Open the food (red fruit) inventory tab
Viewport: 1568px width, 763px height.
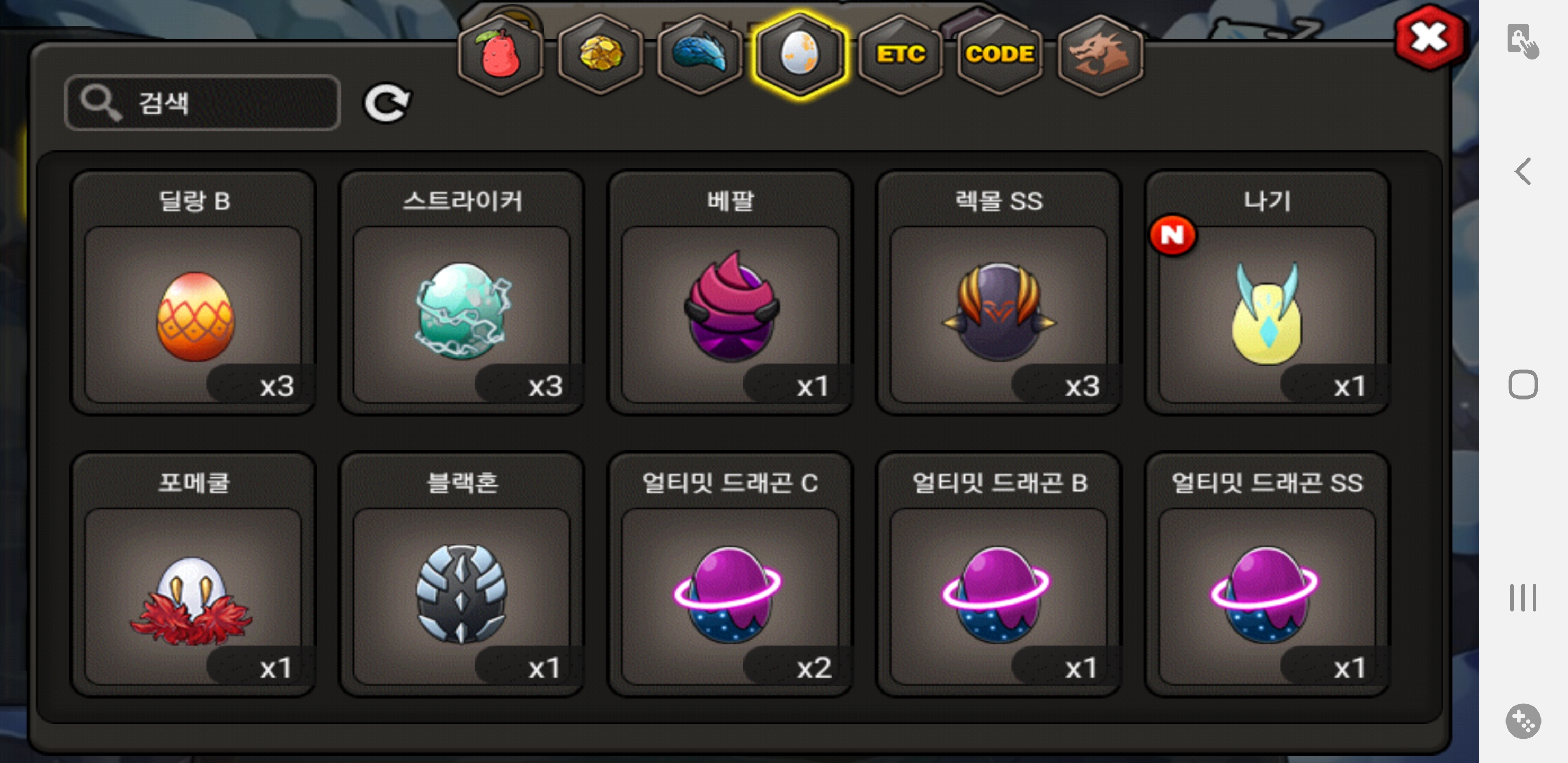(x=500, y=54)
